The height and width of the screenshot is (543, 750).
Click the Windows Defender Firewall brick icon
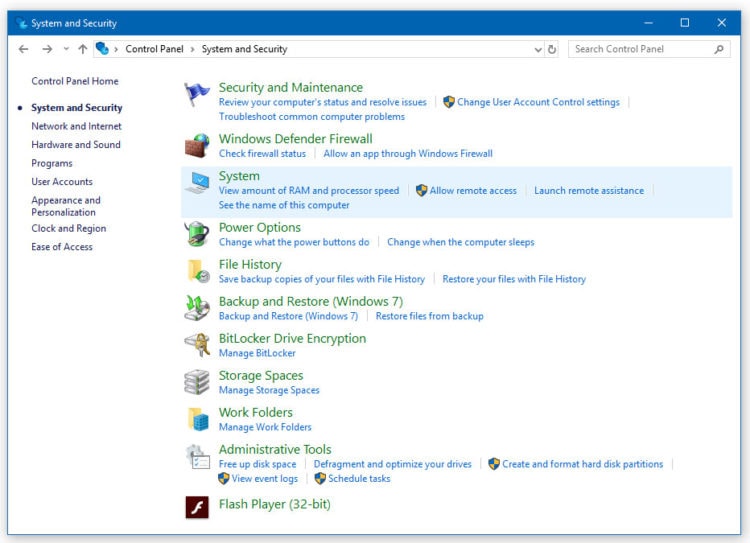[x=197, y=146]
